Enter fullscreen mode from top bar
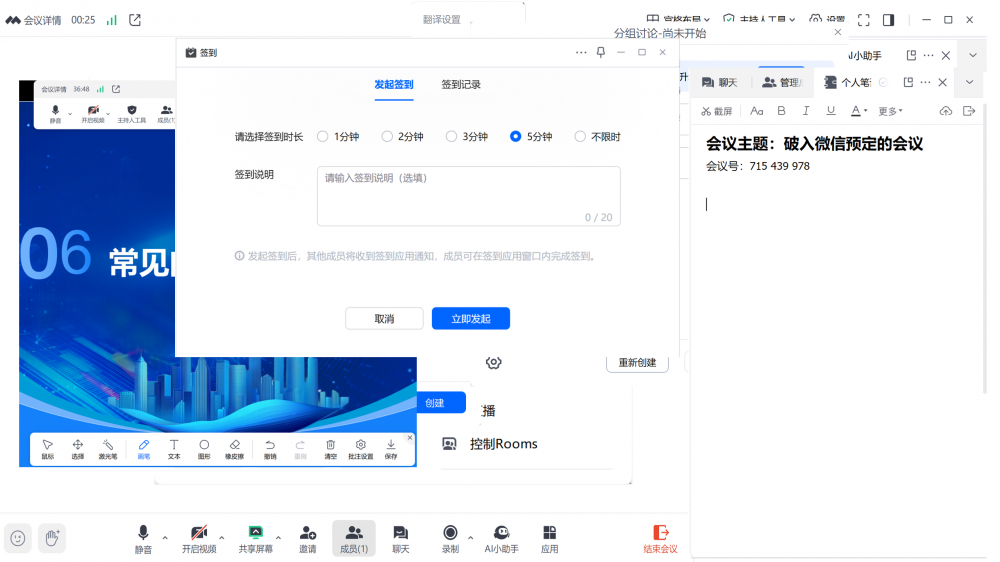 [864, 20]
